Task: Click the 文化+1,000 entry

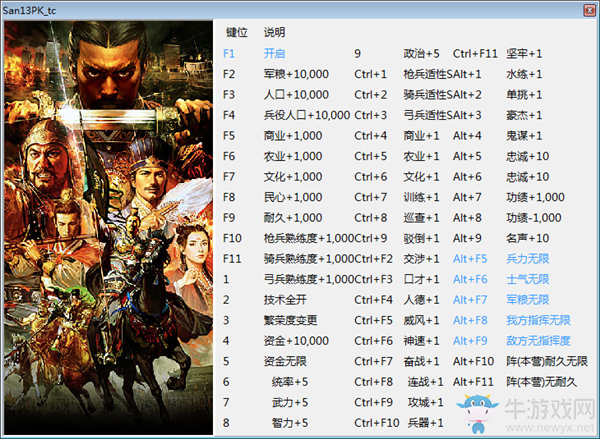Action: point(293,177)
